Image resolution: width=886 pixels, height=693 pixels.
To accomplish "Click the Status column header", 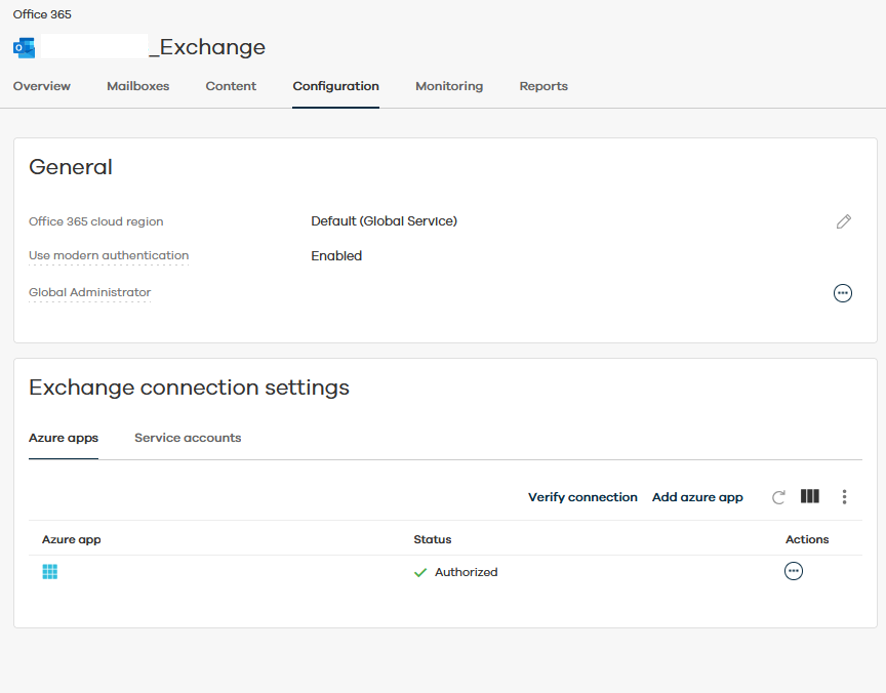I will [x=432, y=539].
